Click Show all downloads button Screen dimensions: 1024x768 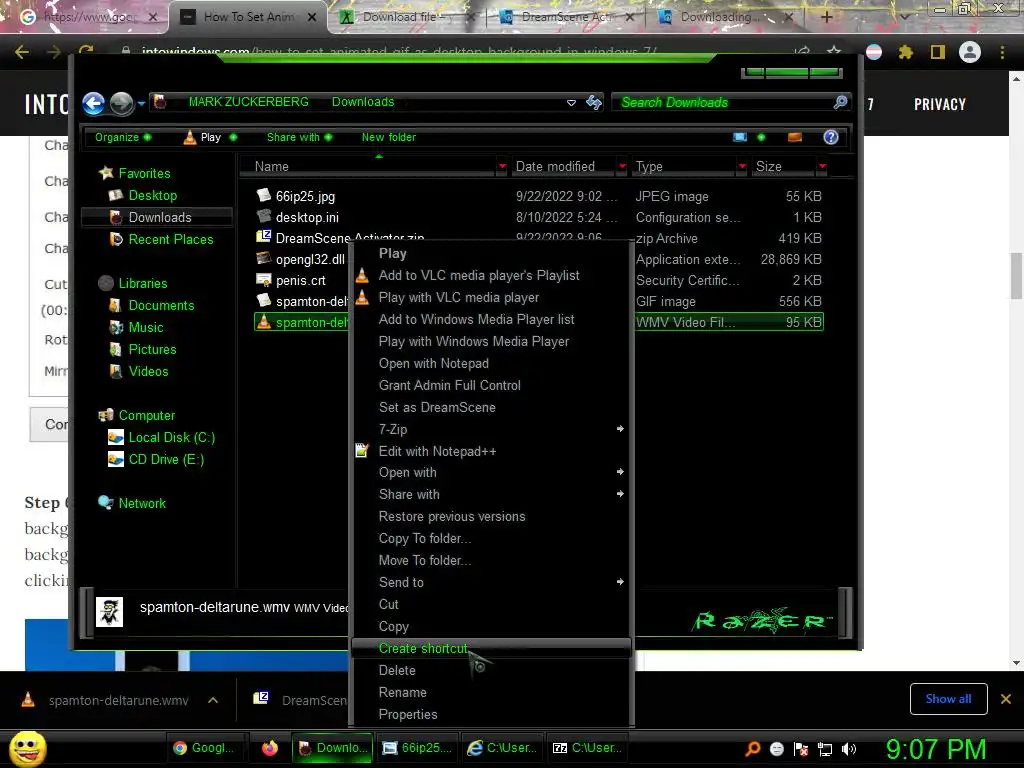point(948,699)
